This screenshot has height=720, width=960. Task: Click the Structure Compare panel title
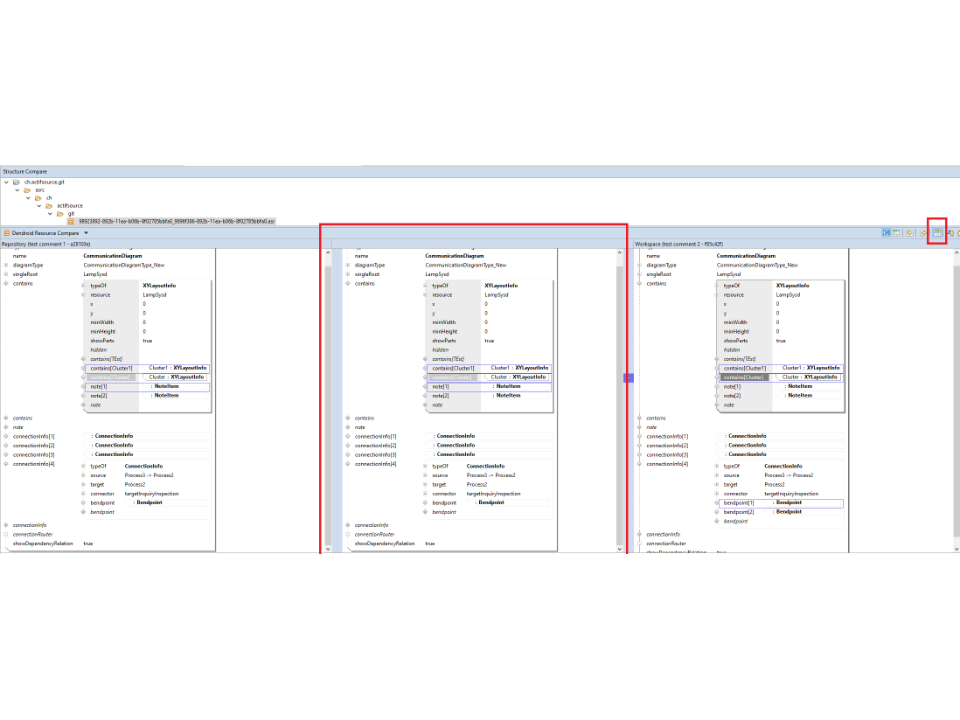tap(25, 171)
